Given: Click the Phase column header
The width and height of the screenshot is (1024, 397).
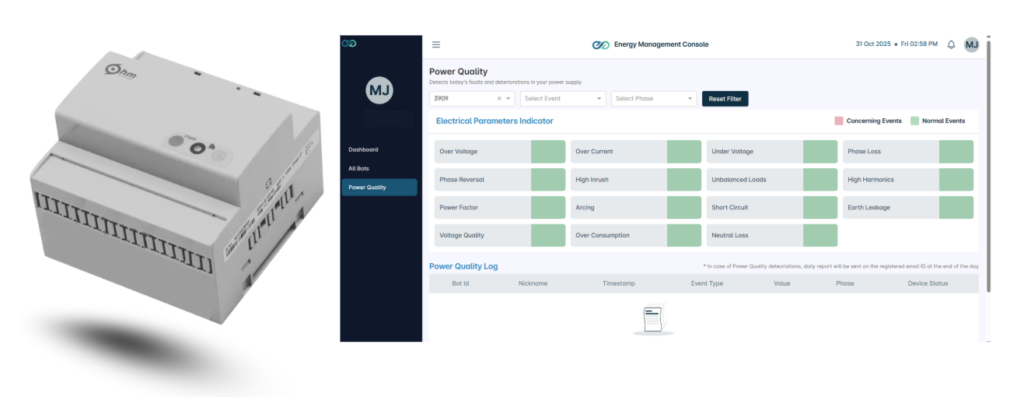Looking at the screenshot, I should [844, 284].
